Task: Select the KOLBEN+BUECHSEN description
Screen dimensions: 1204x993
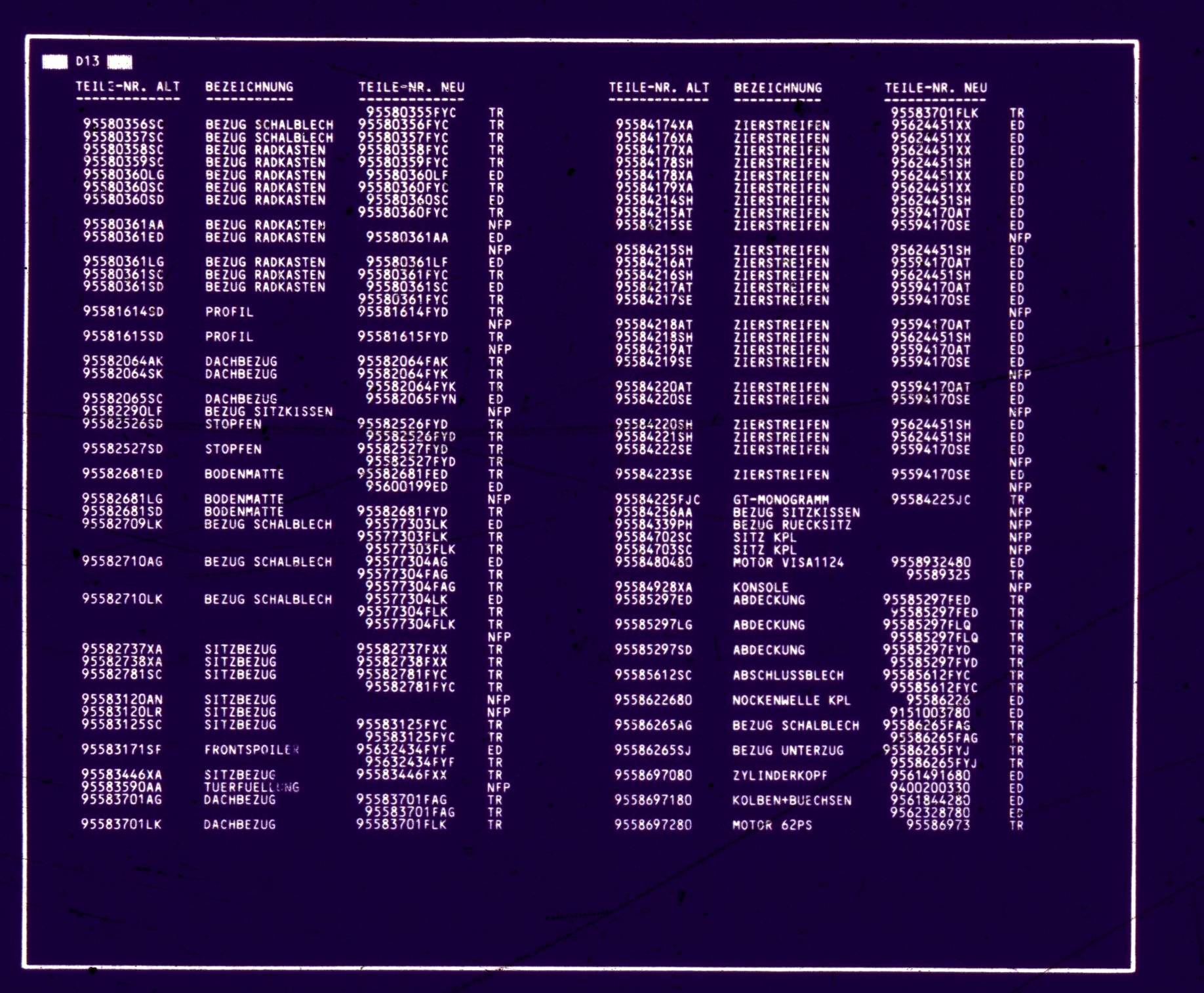Action: pyautogui.click(x=792, y=800)
